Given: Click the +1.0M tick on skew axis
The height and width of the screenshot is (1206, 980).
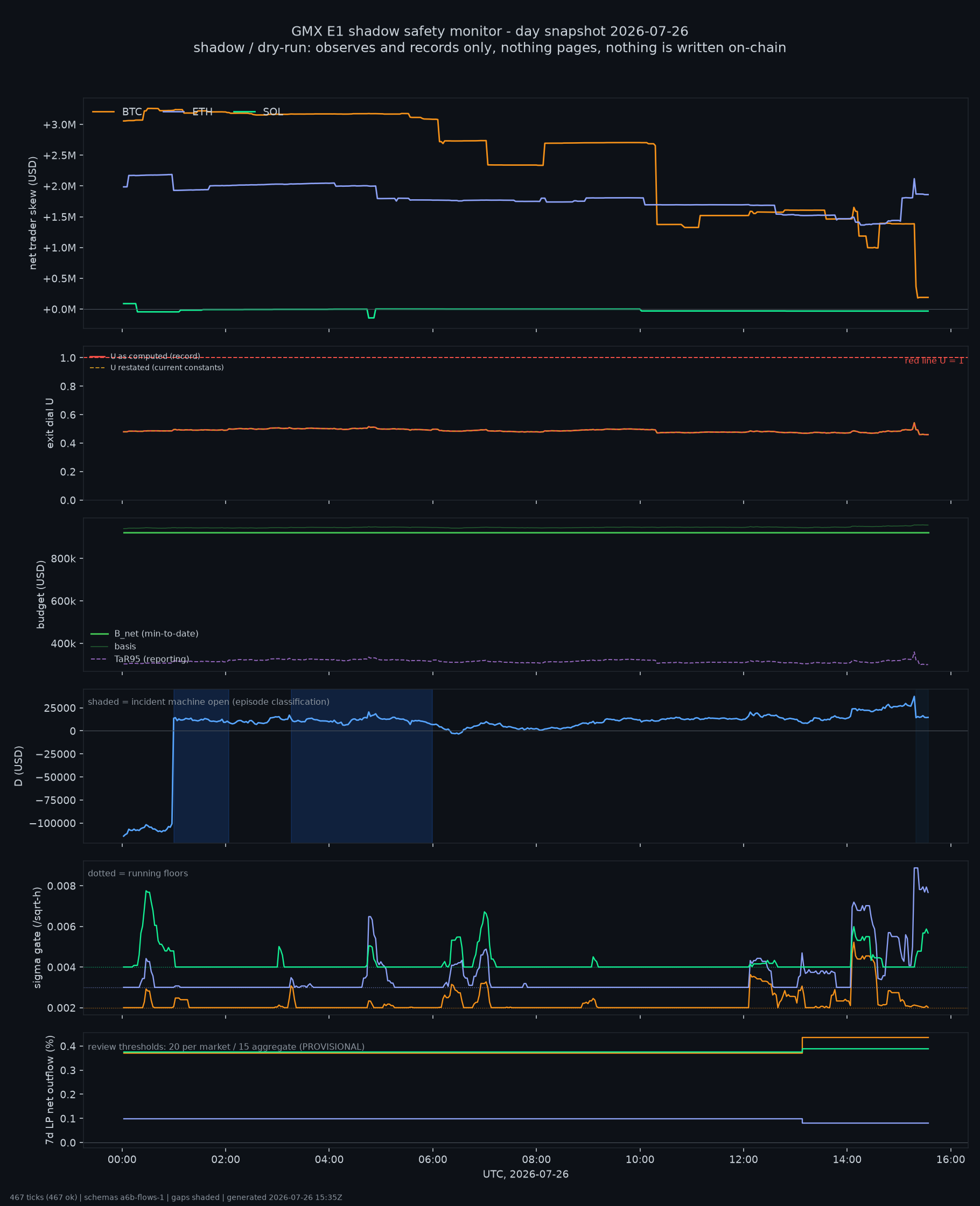Looking at the screenshot, I should [59, 248].
